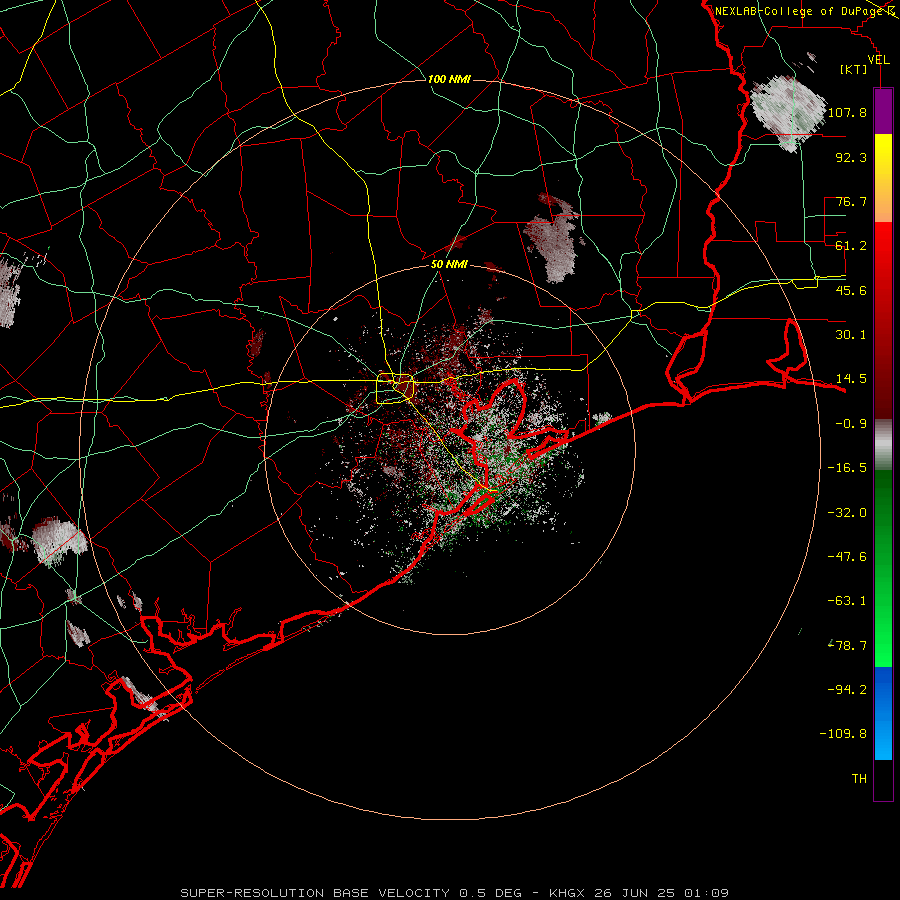Click the 100 NMI range ring label
The width and height of the screenshot is (900, 900).
449,79
